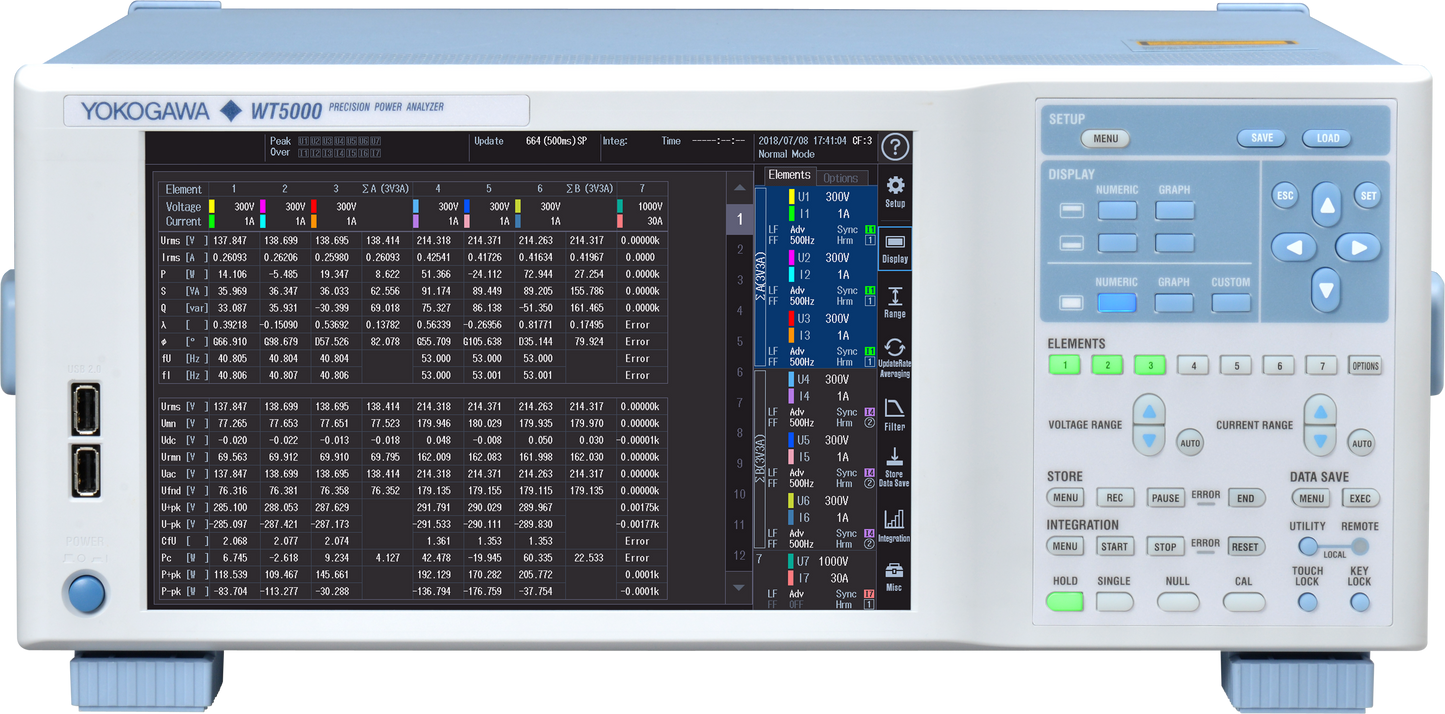This screenshot has height=714, width=1445.
Task: Tap the Store Data Save icon
Action: click(x=895, y=469)
